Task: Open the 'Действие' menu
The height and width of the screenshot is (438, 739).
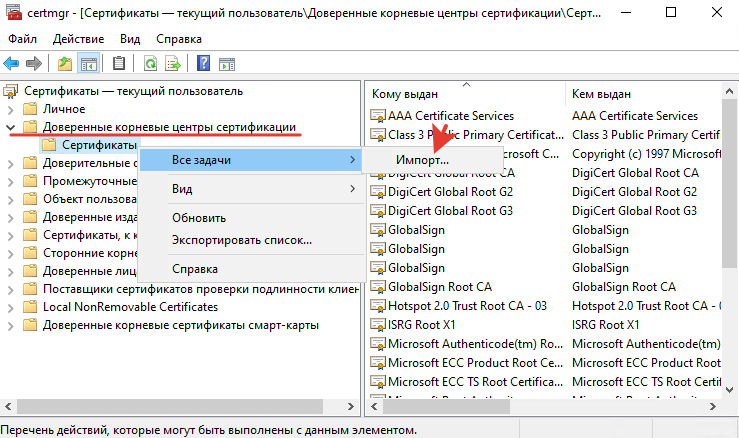Action: (78, 39)
